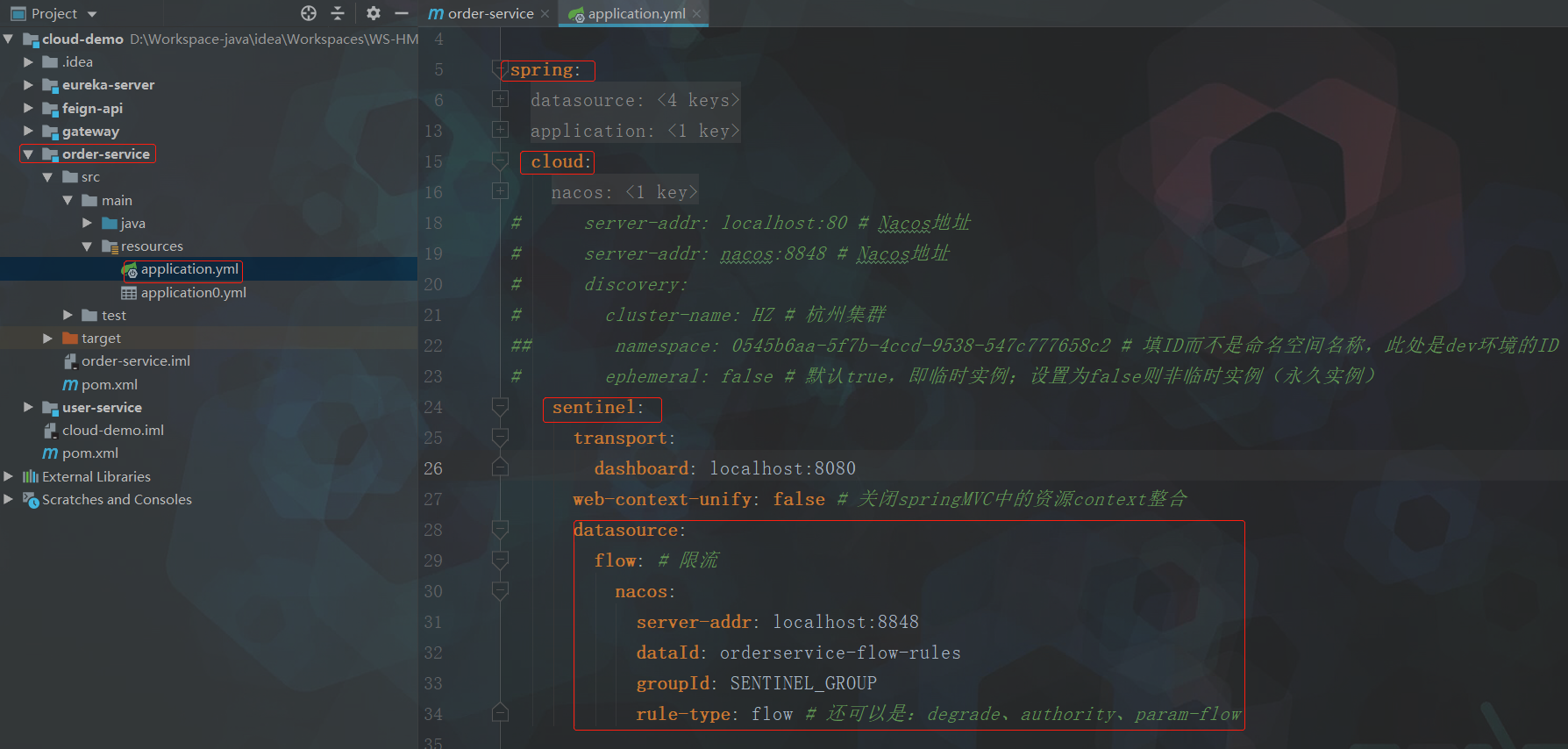
Task: Click the .idea folder icon
Action: click(50, 62)
